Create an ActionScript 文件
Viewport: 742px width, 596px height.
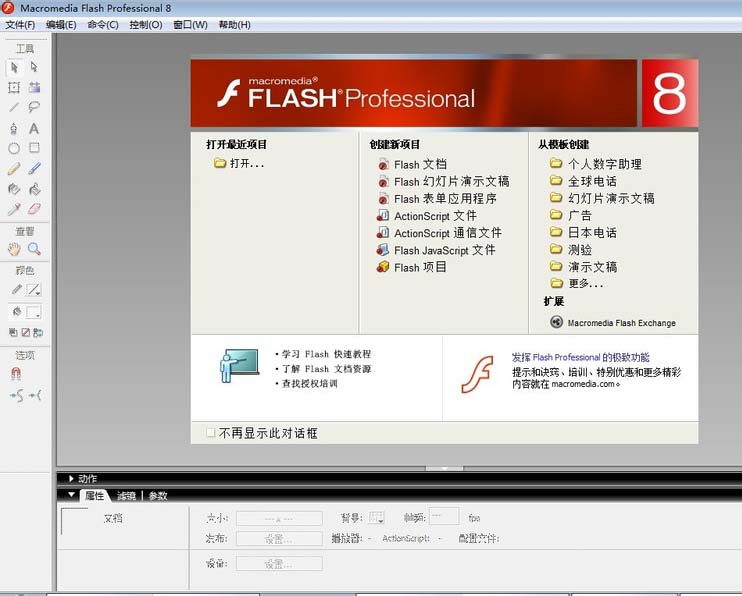coord(427,216)
